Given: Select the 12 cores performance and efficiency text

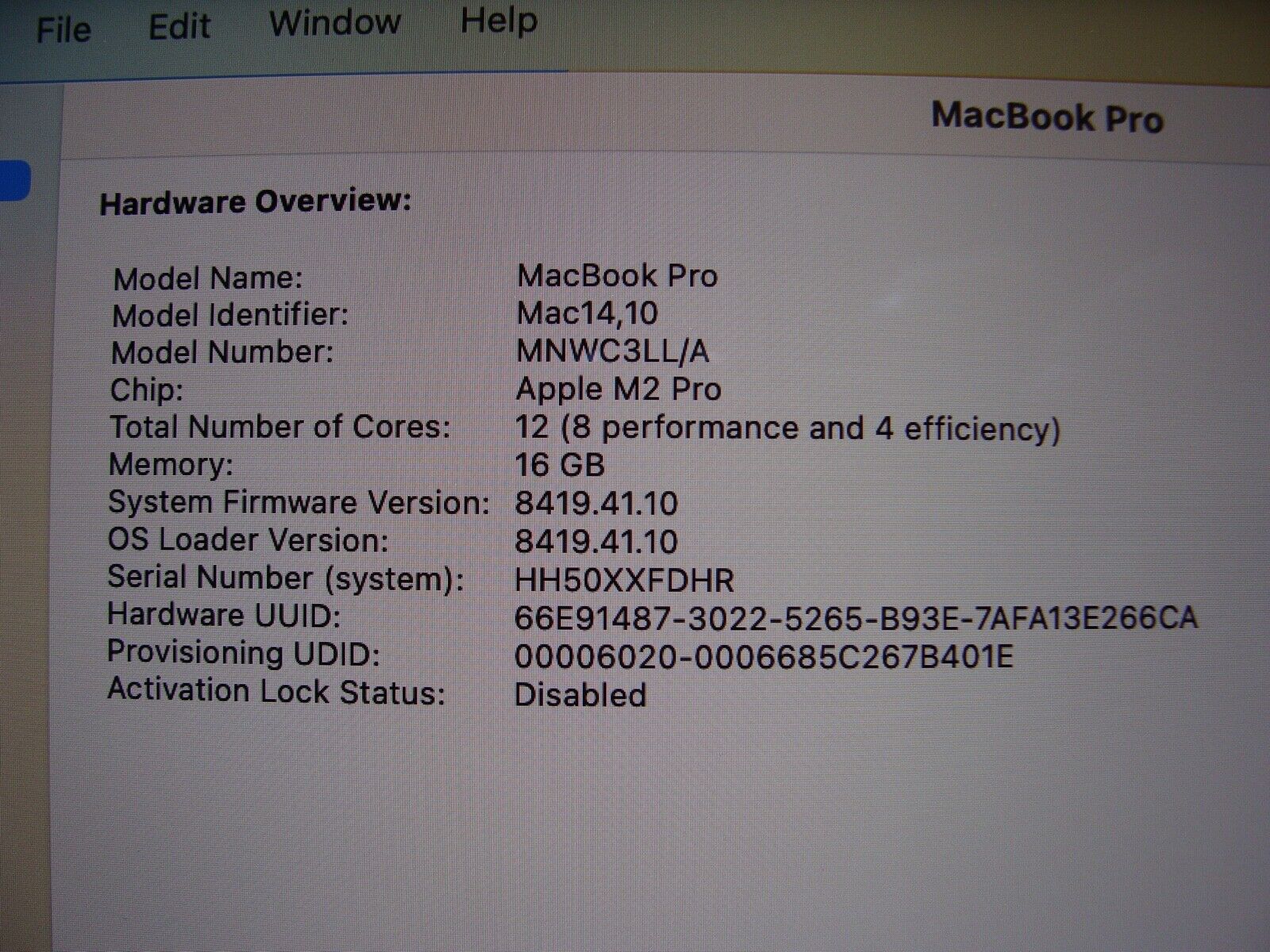Looking at the screenshot, I should click(x=787, y=428).
